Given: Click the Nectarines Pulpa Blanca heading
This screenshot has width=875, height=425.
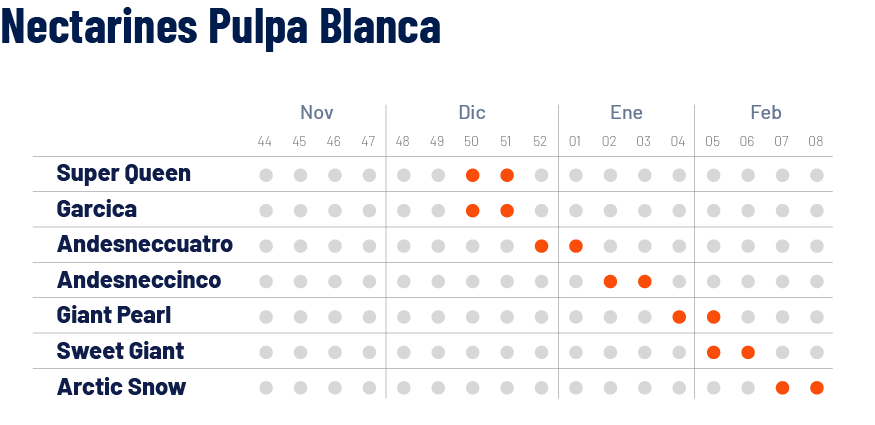Looking at the screenshot, I should [221, 25].
